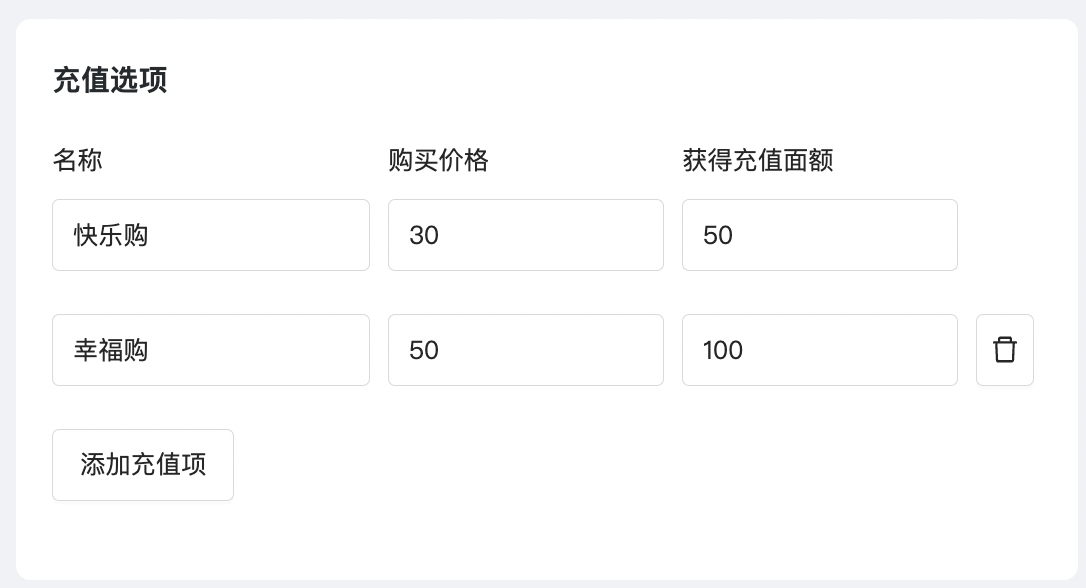1086x588 pixels.
Task: Edit the 幸福购 purchase price field showing 50
Action: pos(526,350)
